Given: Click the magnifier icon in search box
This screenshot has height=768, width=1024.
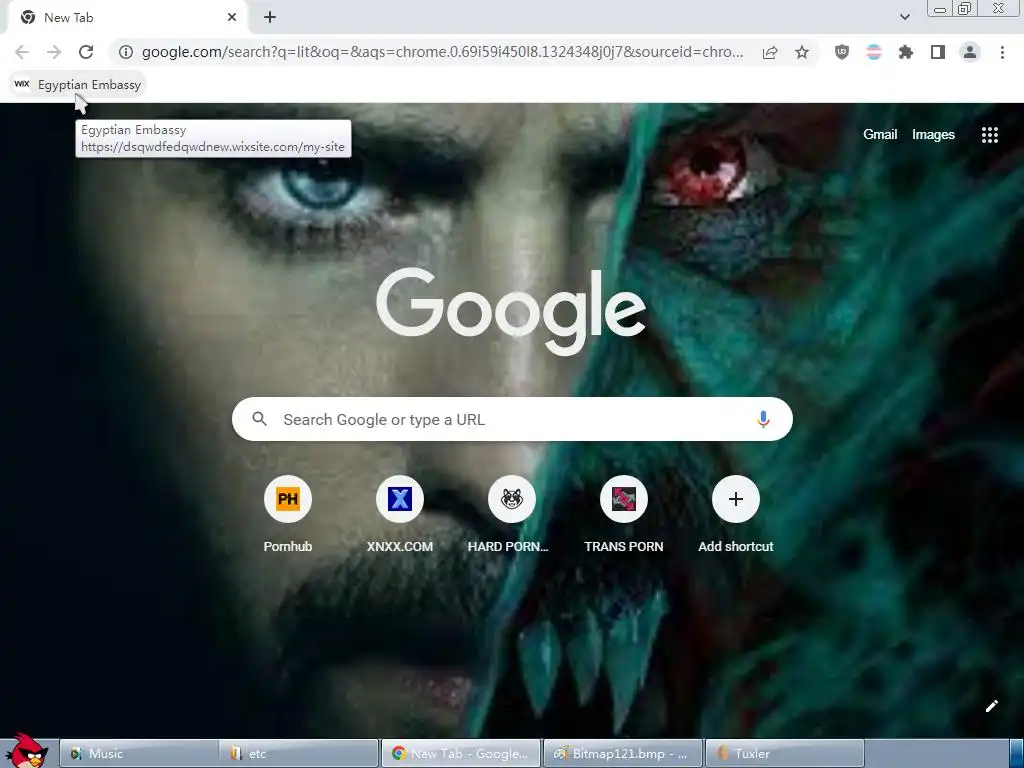Looking at the screenshot, I should [x=259, y=419].
